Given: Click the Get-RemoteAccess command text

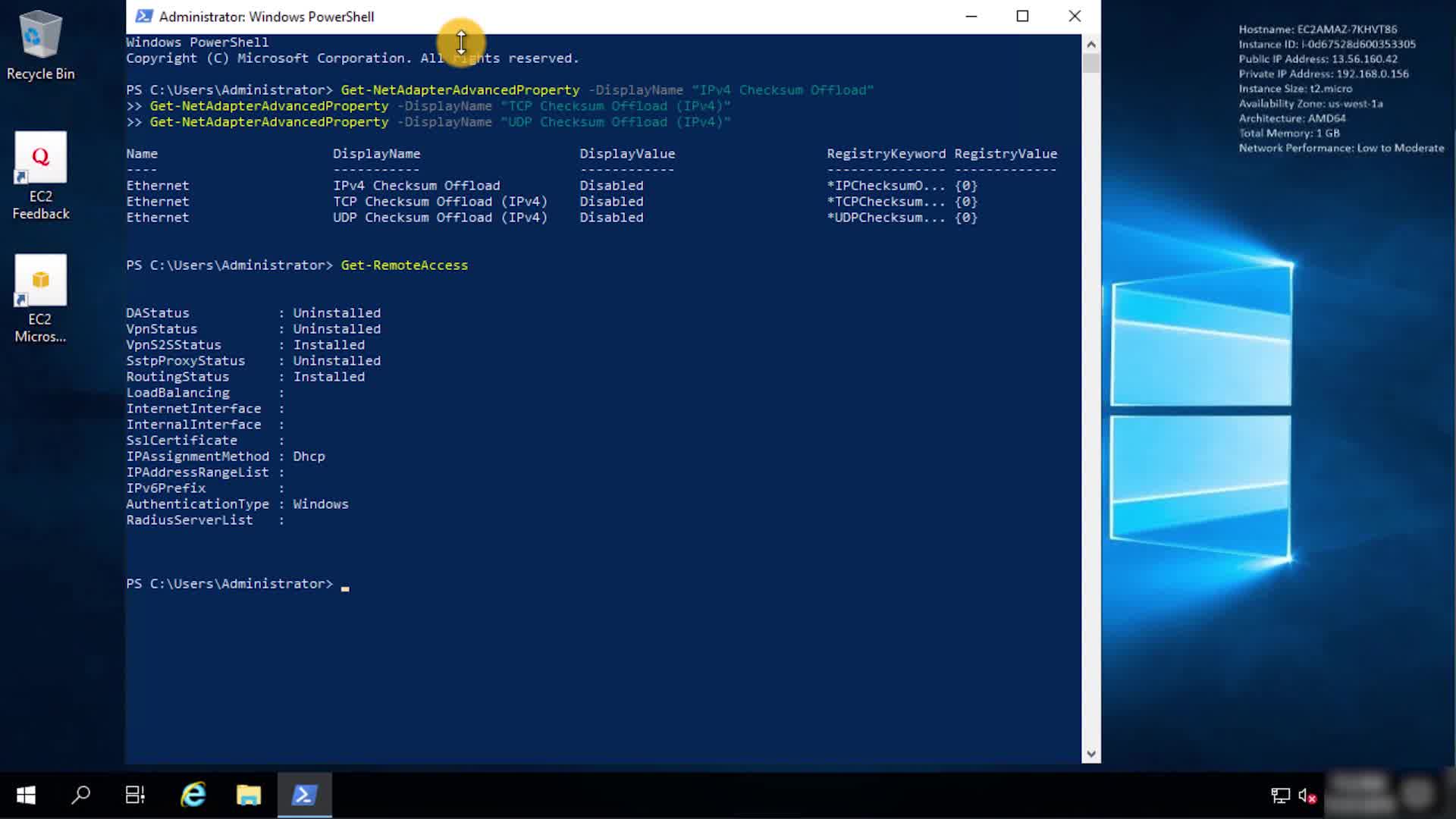Looking at the screenshot, I should [404, 265].
